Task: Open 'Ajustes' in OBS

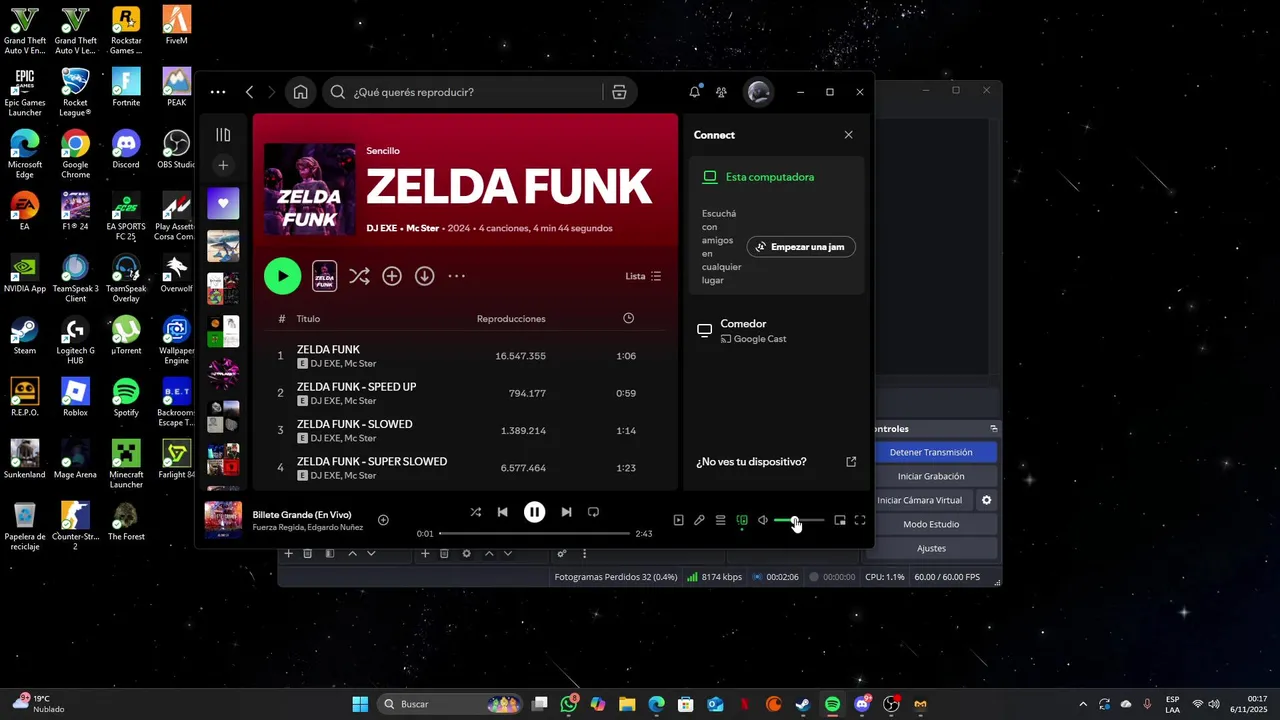Action: [x=931, y=548]
